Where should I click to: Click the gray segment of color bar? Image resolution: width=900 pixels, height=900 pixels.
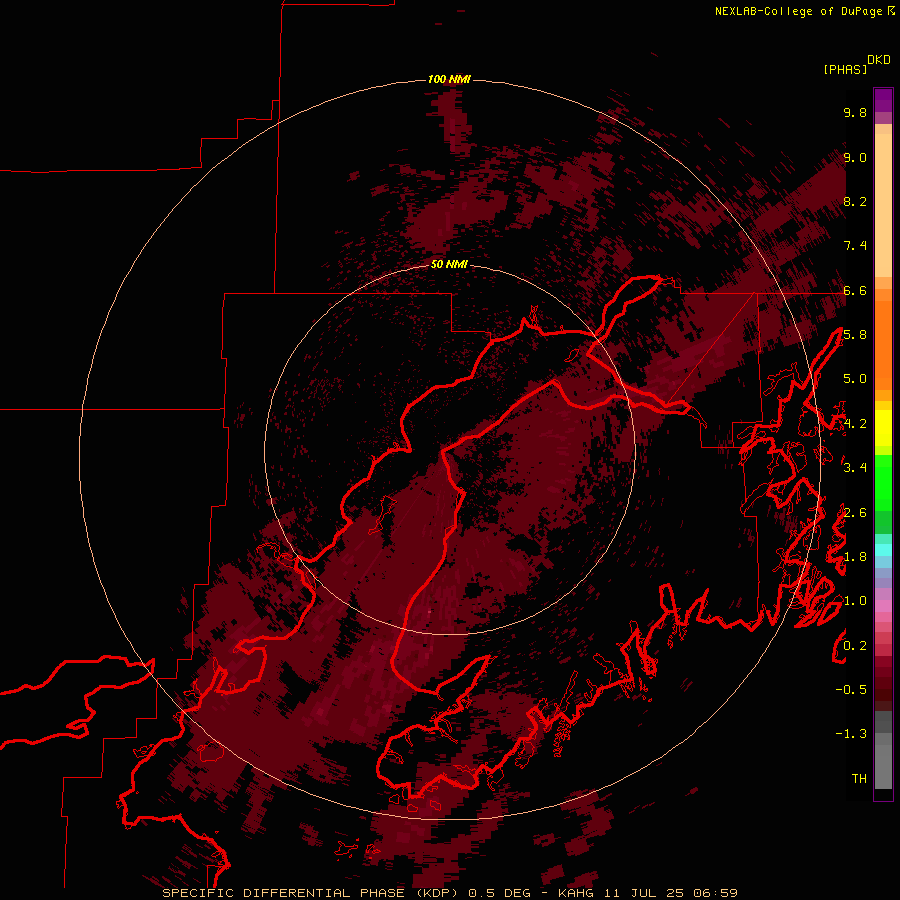tap(883, 752)
